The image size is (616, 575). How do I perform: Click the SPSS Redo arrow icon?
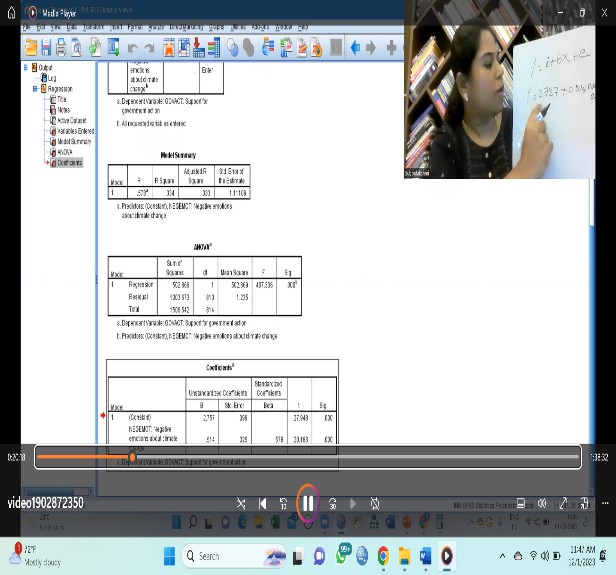pyautogui.click(x=149, y=48)
